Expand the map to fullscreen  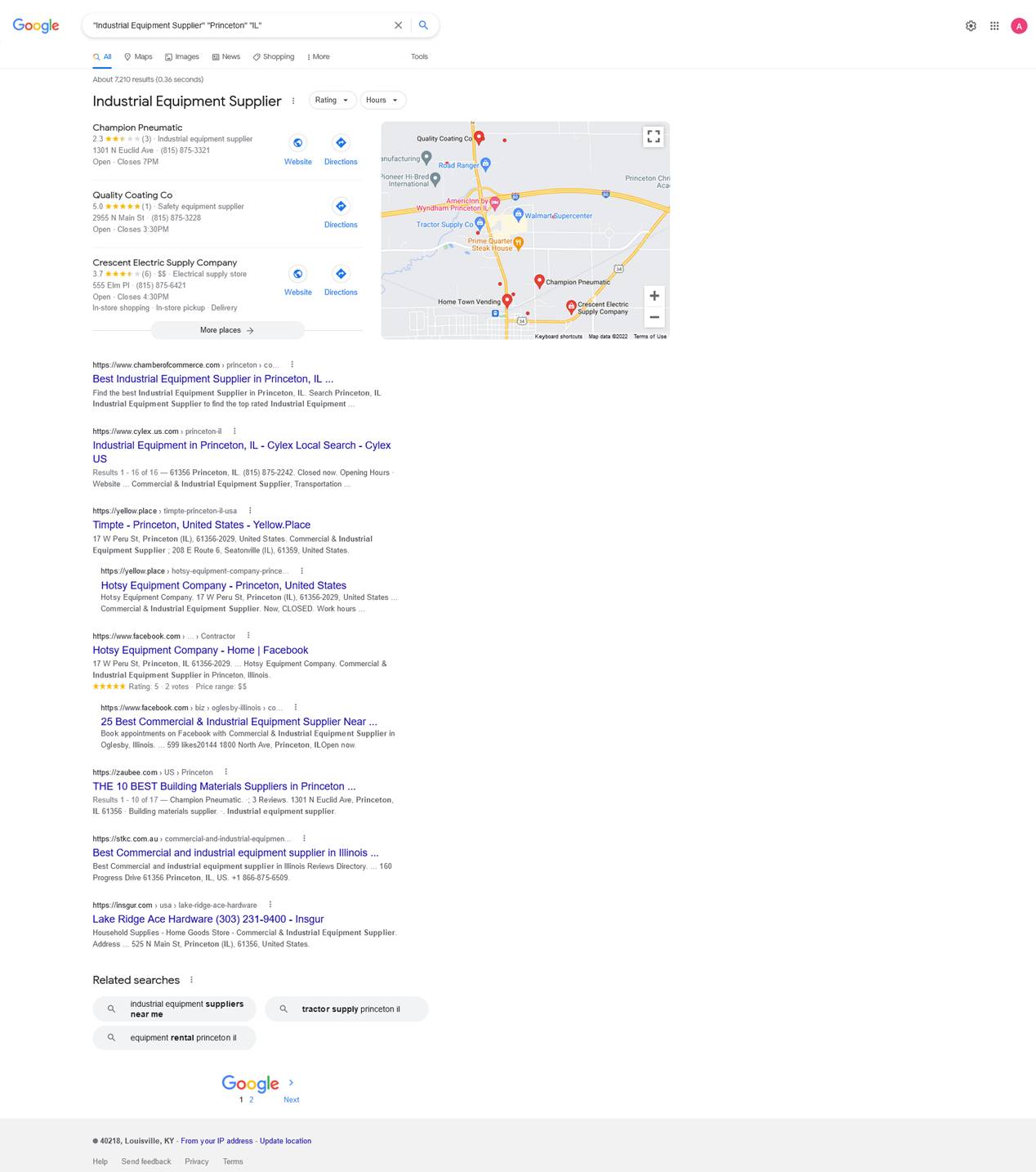[x=654, y=136]
